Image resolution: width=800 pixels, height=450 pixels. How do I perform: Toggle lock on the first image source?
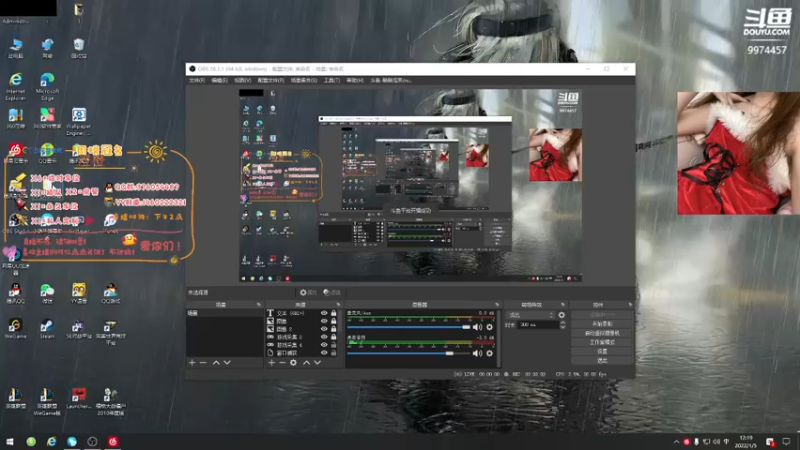[x=334, y=321]
